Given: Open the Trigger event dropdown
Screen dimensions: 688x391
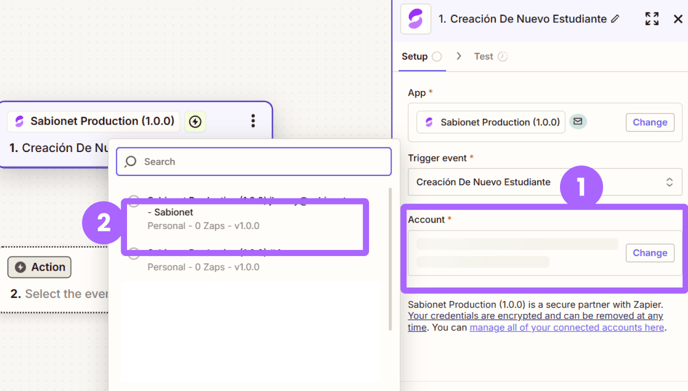Looking at the screenshot, I should pos(545,182).
